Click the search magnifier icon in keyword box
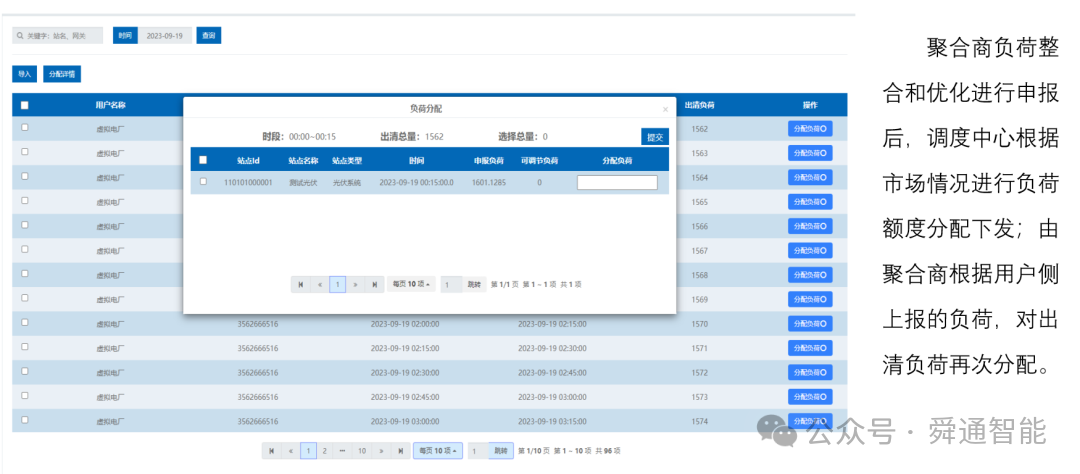 click(x=20, y=35)
